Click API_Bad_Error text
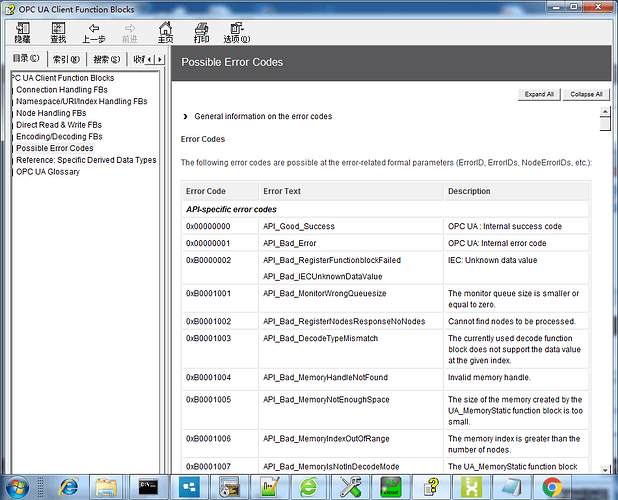Viewport: 618px width, 500px height. click(x=290, y=243)
